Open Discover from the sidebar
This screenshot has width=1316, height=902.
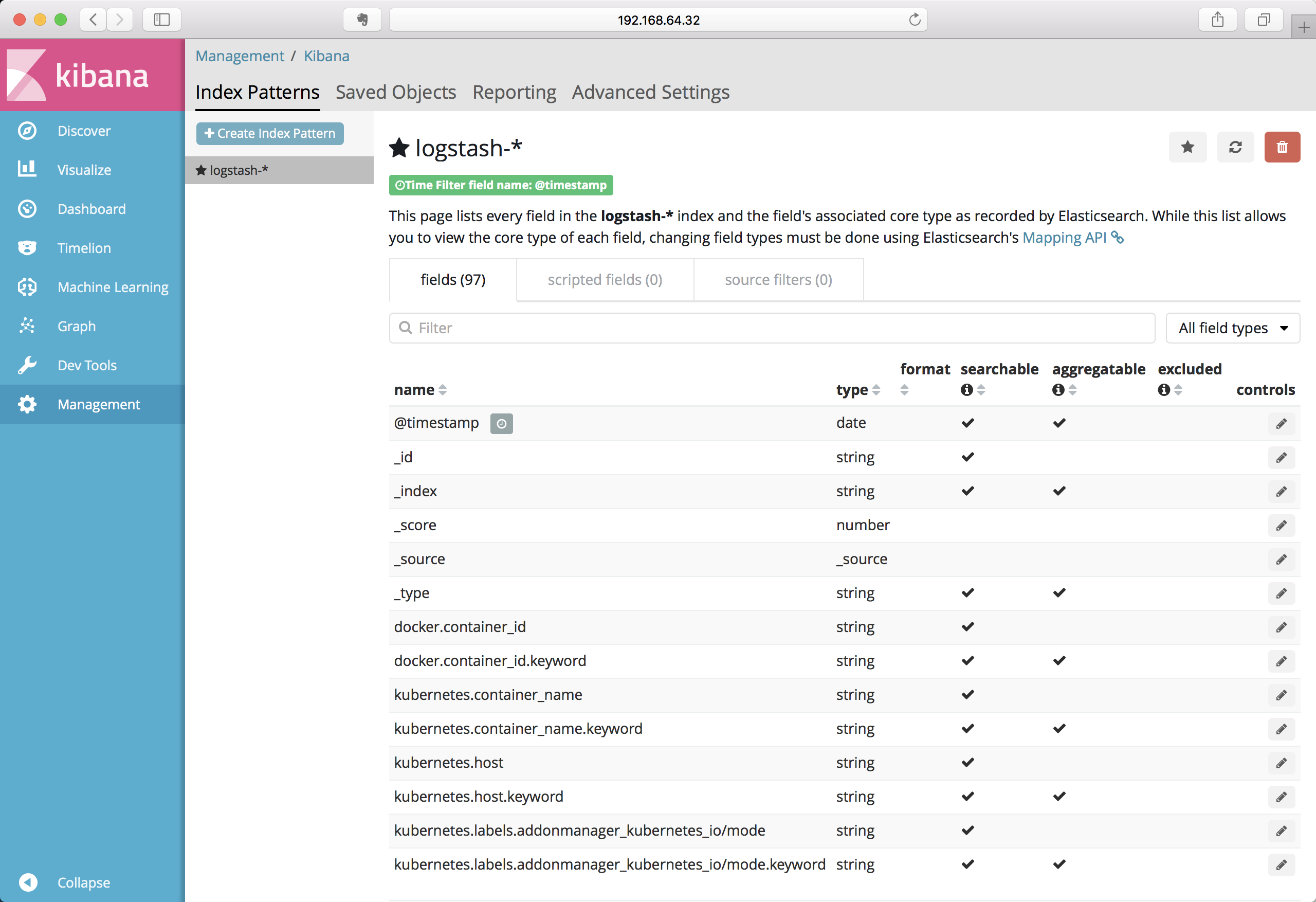tap(93, 131)
